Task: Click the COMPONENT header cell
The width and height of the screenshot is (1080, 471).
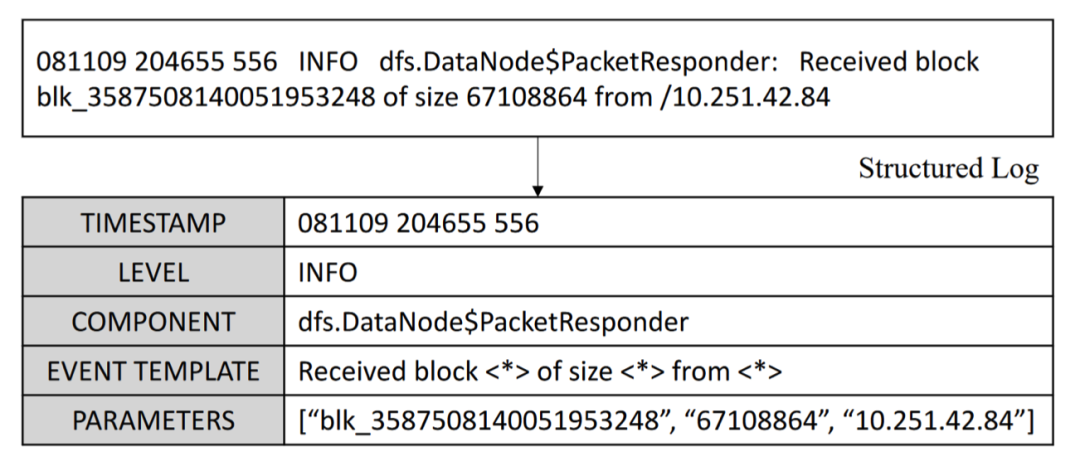Action: pyautogui.click(x=153, y=322)
